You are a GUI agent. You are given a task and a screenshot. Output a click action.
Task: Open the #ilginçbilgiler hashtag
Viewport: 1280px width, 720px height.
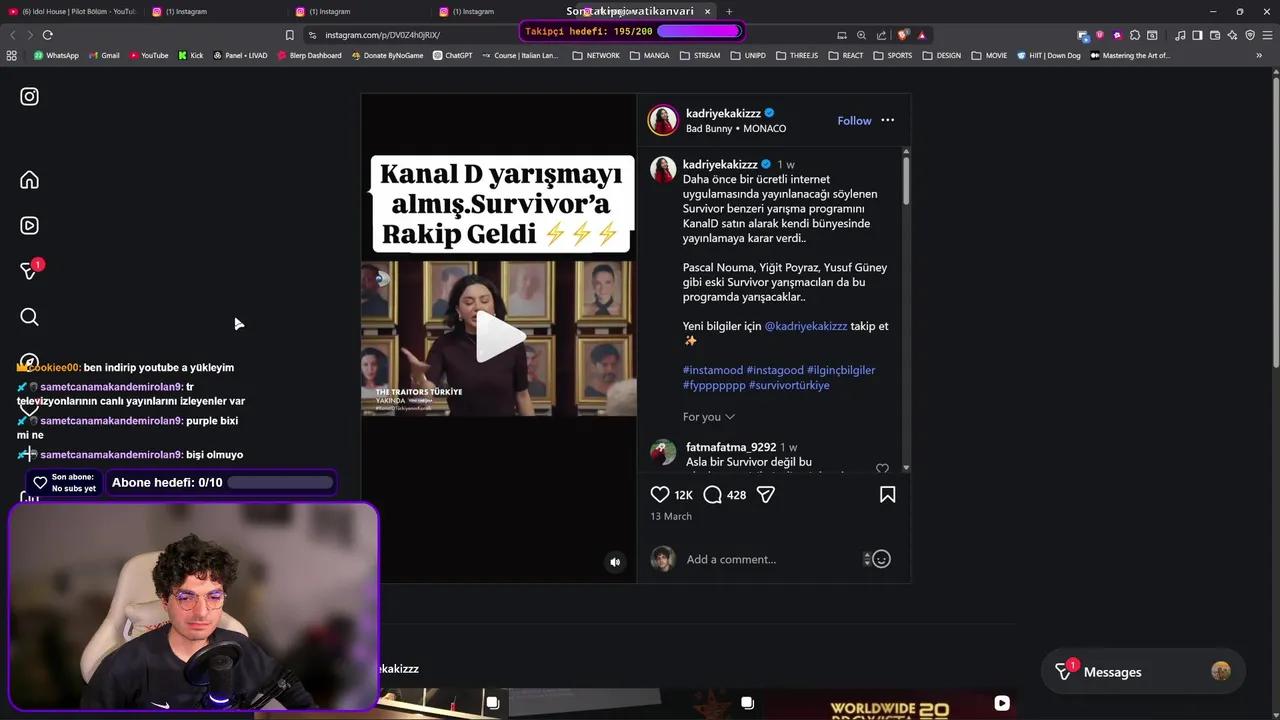841,370
